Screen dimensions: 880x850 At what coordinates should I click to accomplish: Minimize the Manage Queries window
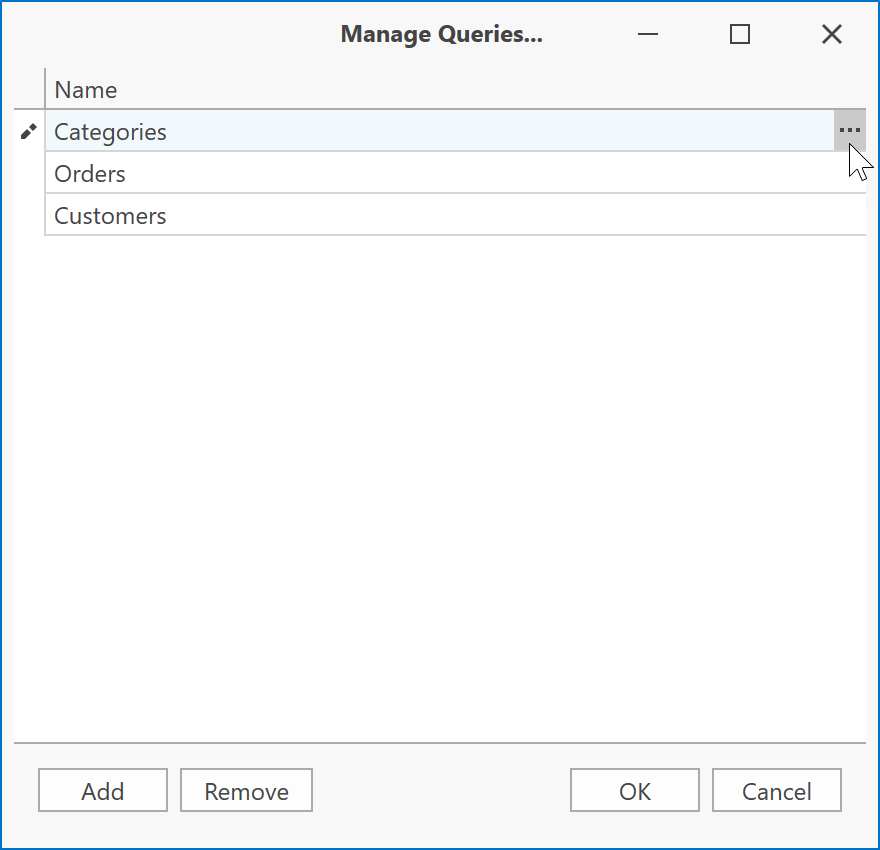[648, 35]
